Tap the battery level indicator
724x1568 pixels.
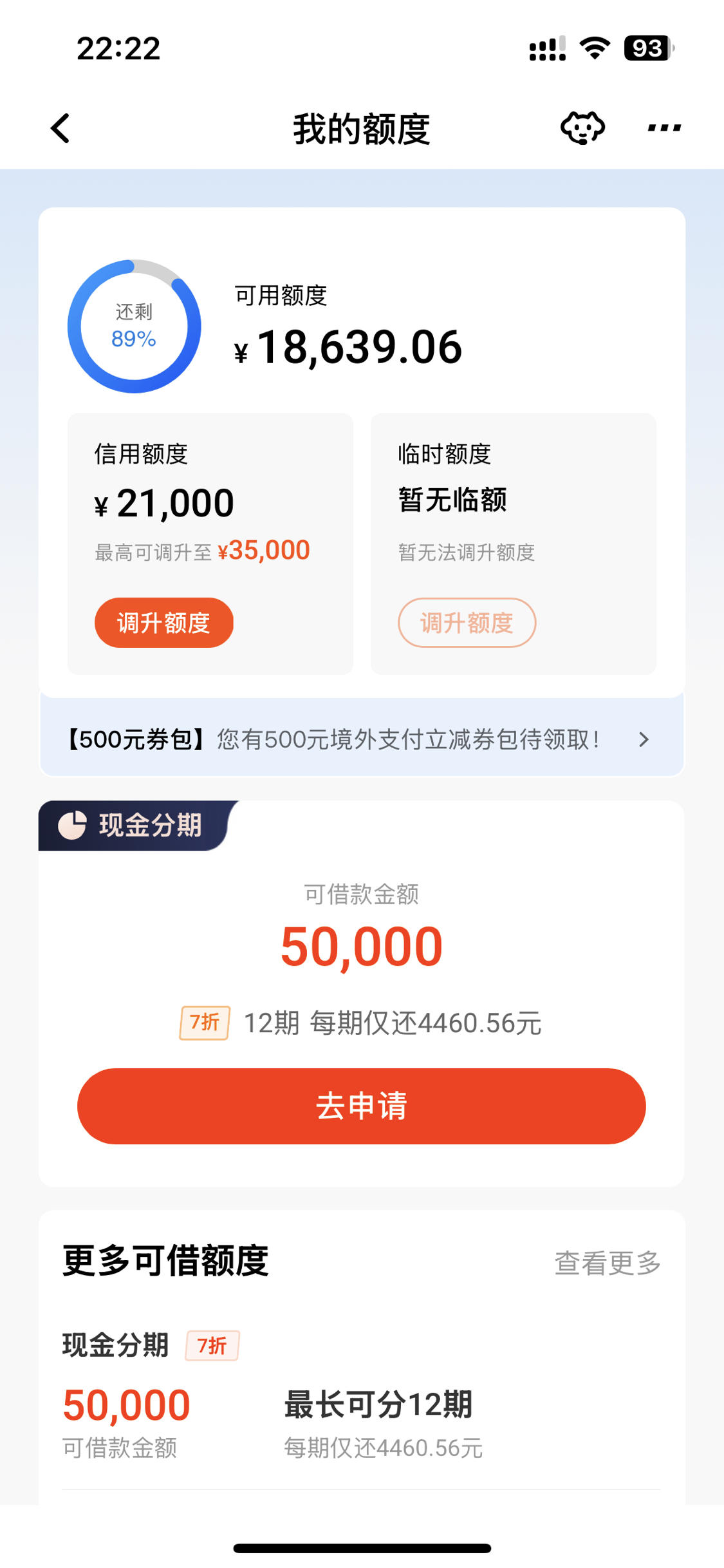[649, 48]
